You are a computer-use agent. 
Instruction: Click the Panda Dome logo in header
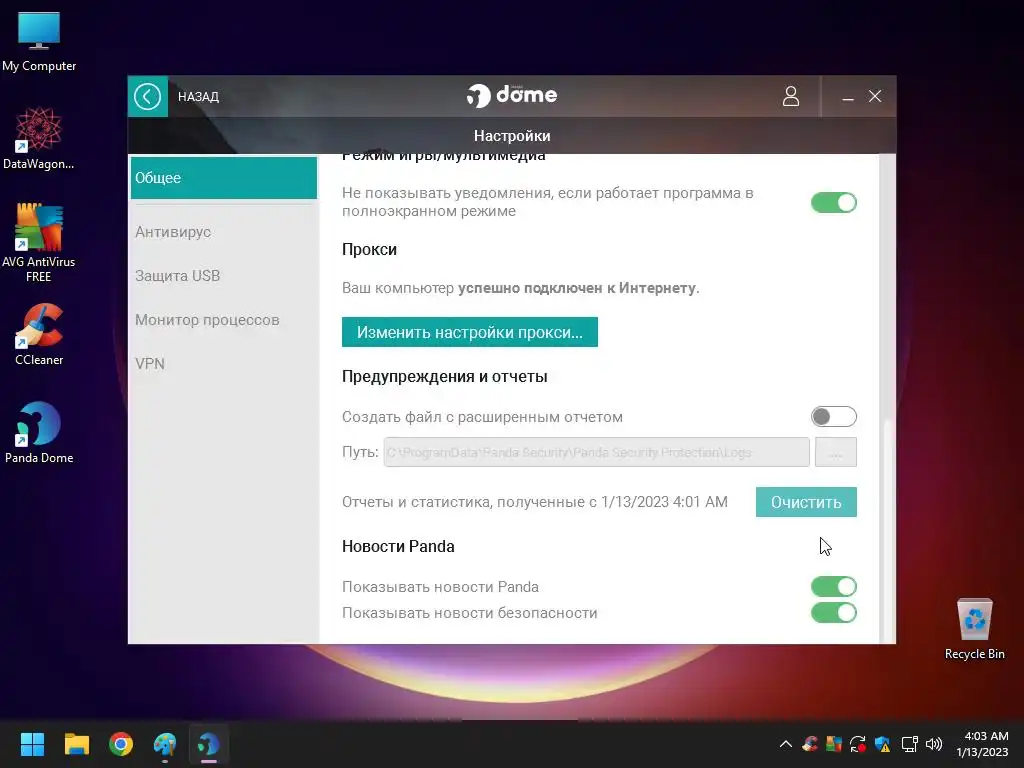512,95
